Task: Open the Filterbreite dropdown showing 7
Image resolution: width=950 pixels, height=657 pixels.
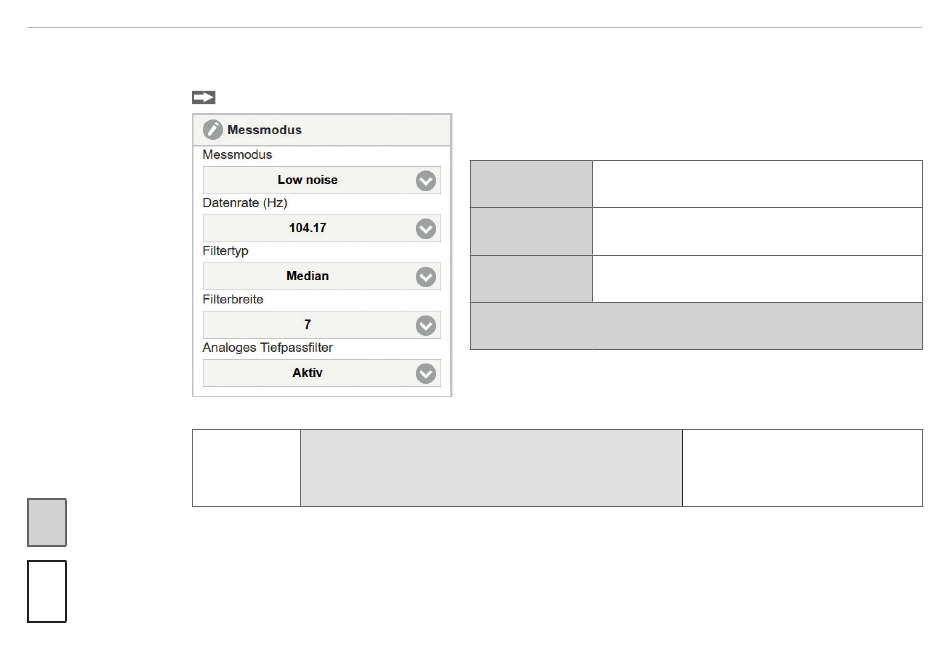Action: pyautogui.click(x=322, y=325)
